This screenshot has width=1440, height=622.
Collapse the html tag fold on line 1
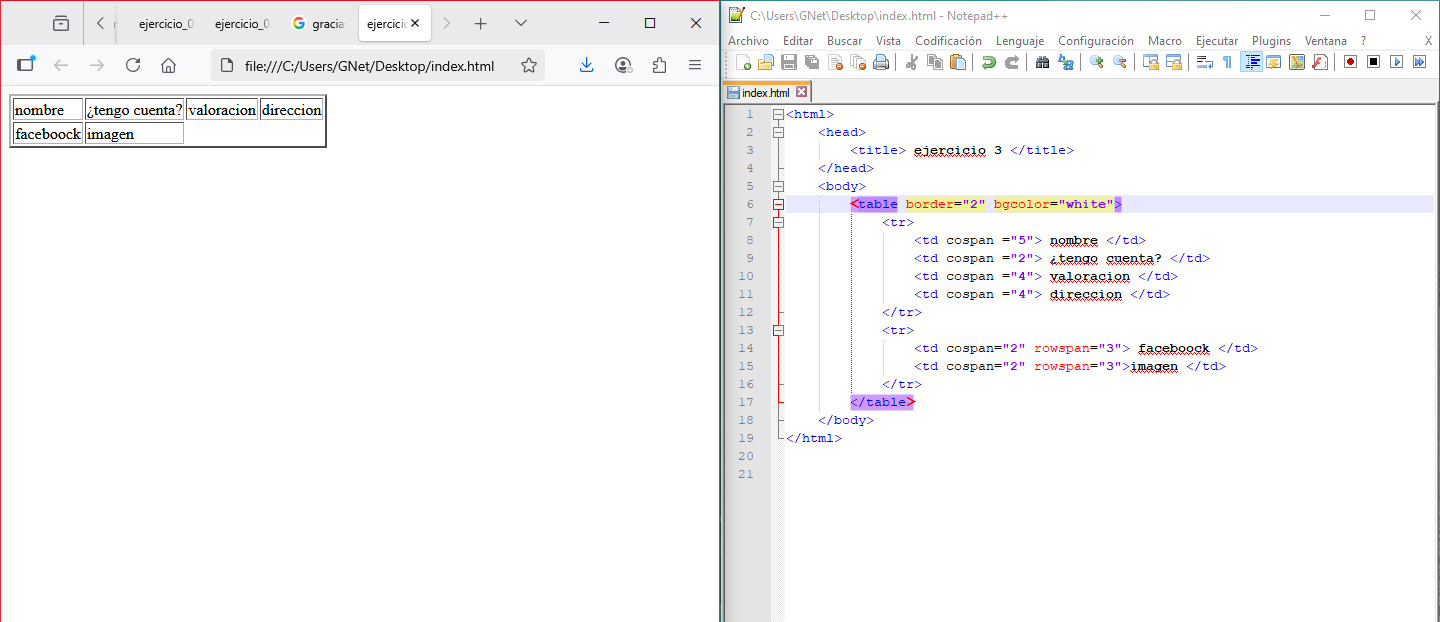point(778,114)
